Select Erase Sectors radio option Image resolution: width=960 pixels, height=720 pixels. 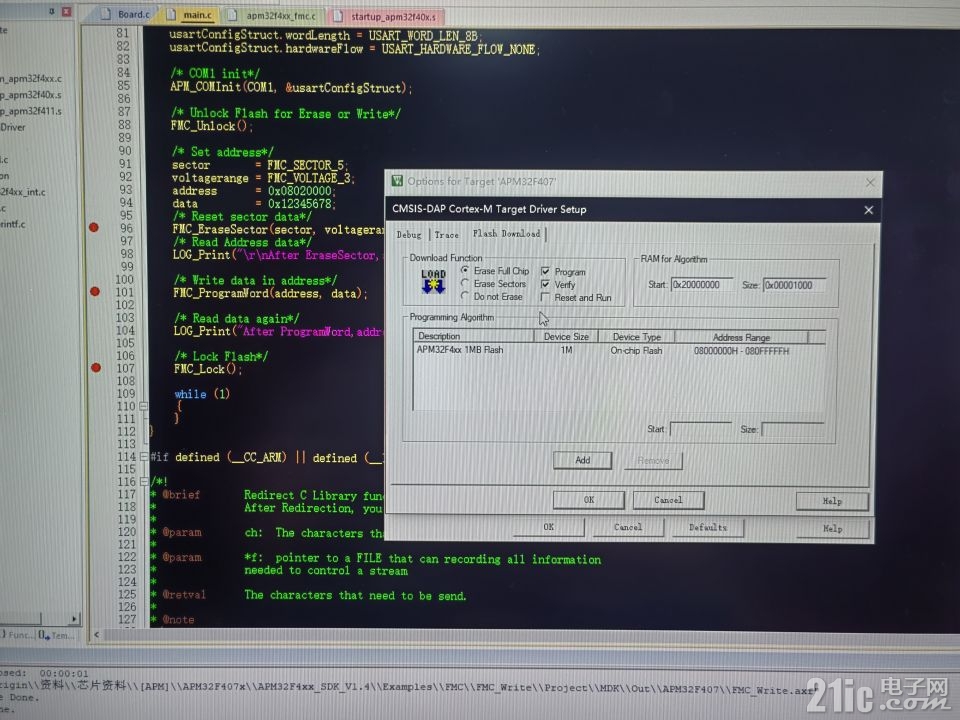(493, 283)
